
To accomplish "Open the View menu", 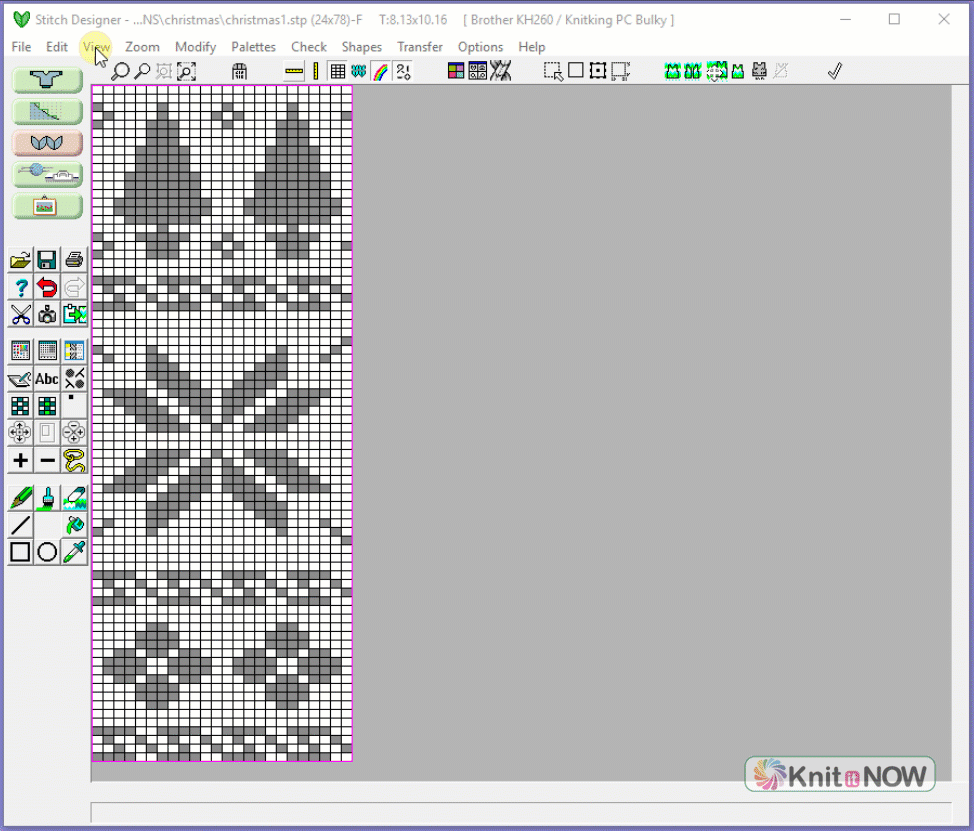I will coord(96,47).
